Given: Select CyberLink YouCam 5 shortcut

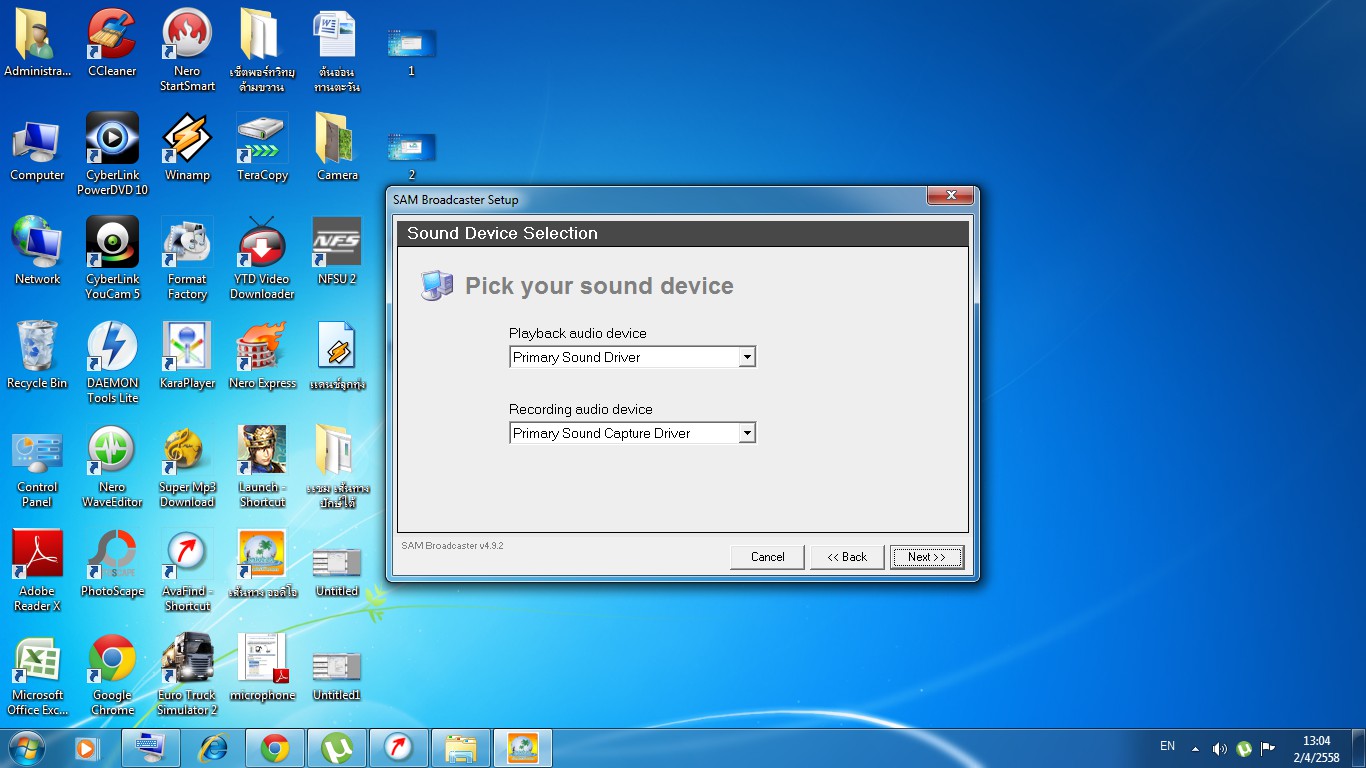Looking at the screenshot, I should tap(112, 258).
